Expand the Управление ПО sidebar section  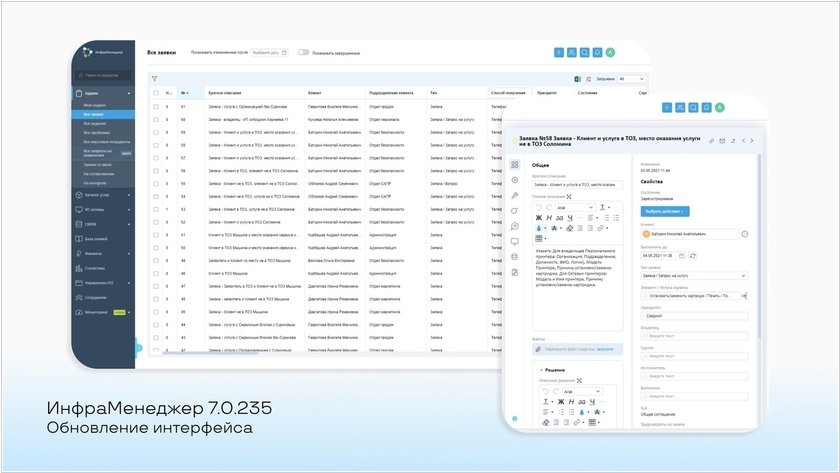click(129, 283)
